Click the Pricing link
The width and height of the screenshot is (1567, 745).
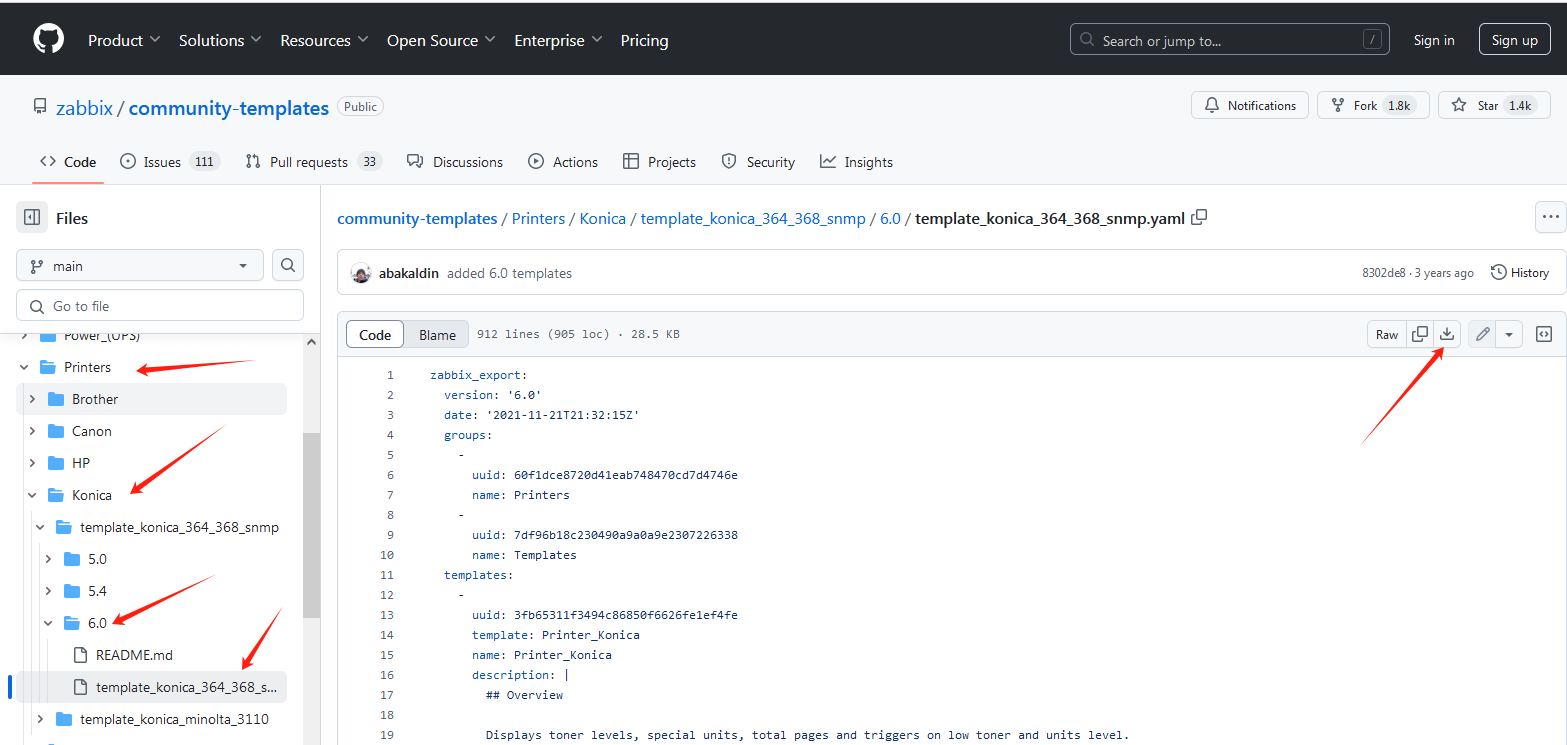click(x=644, y=40)
